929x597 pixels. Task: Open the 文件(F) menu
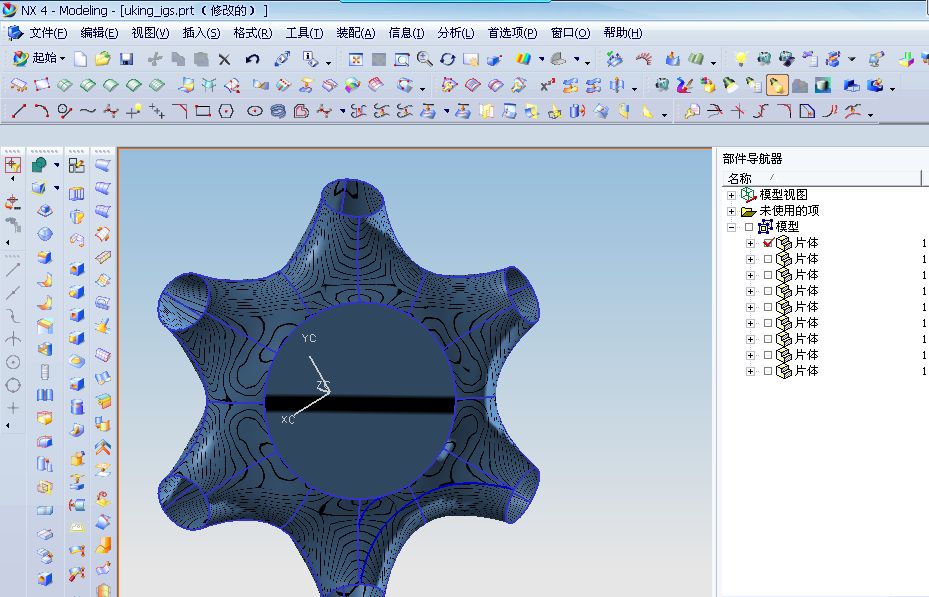point(48,33)
